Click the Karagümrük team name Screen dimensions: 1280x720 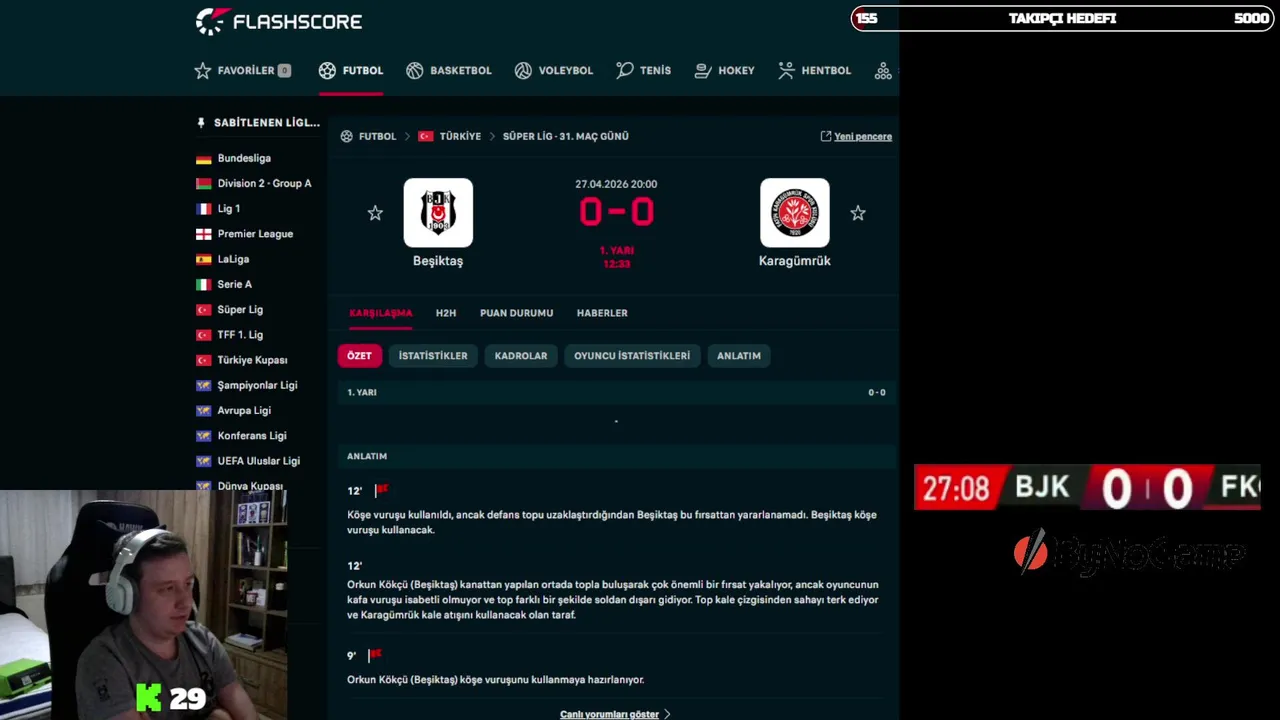tap(795, 261)
